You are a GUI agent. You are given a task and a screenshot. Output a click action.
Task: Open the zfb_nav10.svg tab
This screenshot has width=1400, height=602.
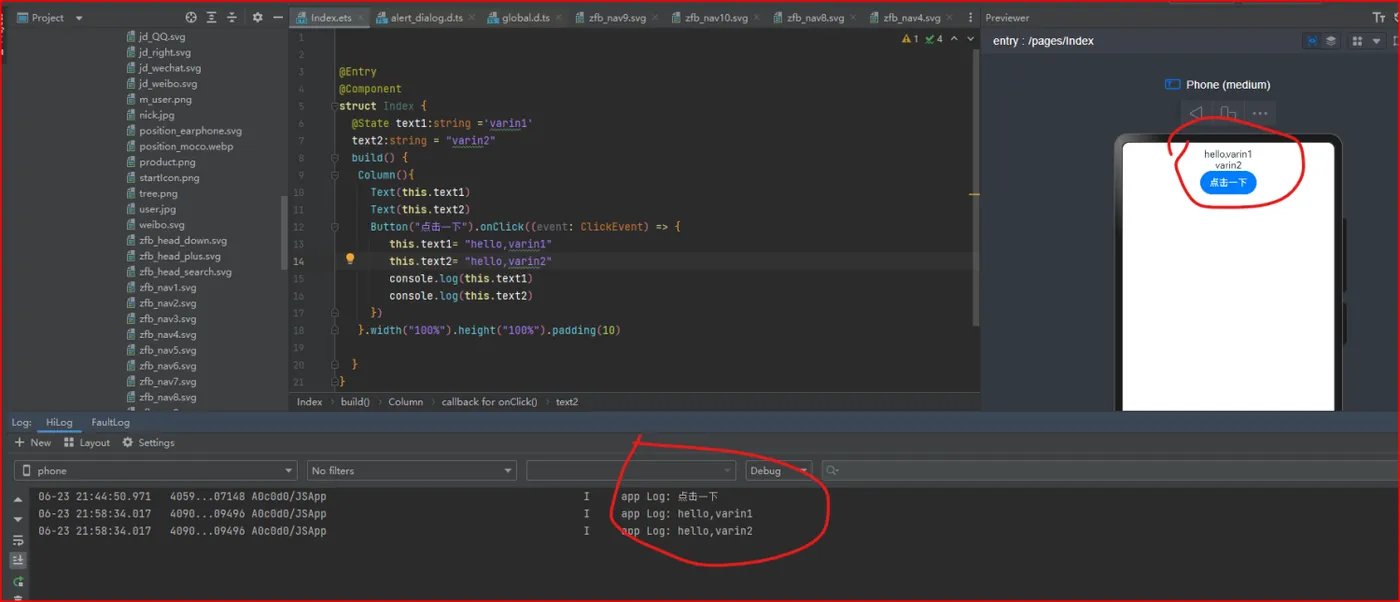(x=716, y=18)
